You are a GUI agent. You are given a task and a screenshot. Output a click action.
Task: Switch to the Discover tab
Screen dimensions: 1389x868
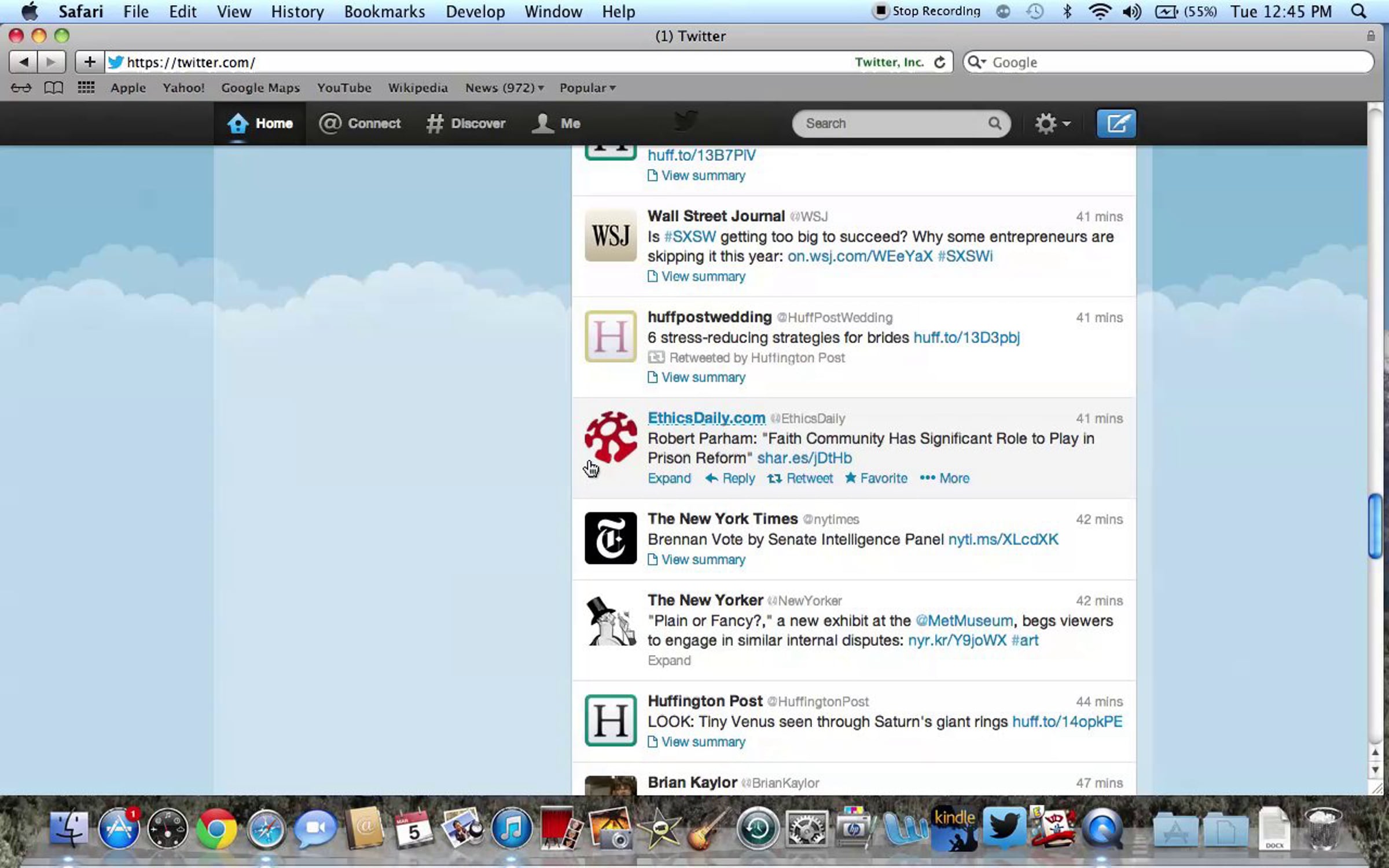tap(466, 123)
